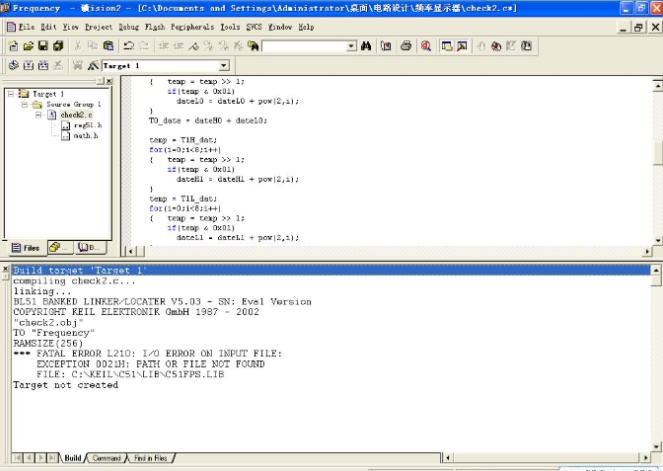Collapse the Source Group 1 node
The height and width of the screenshot is (471, 663).
(x=25, y=104)
